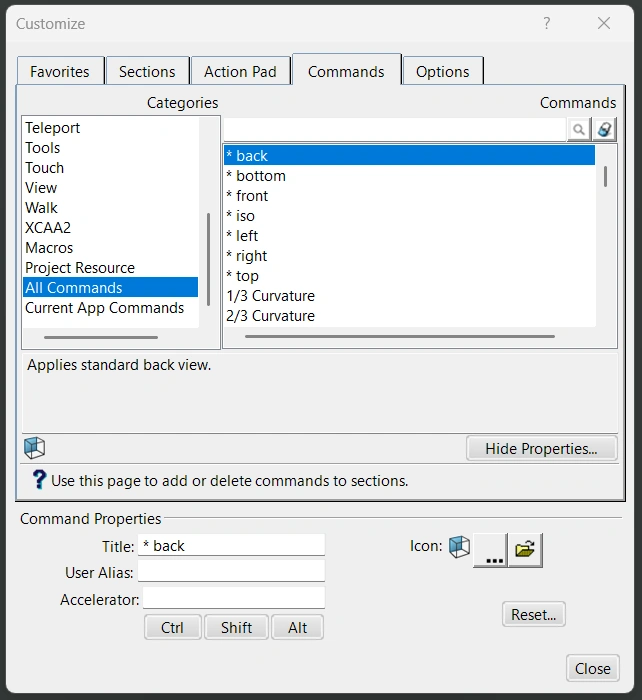This screenshot has width=642, height=700.
Task: Collapse panel with Hide Properties button
Action: [x=541, y=449]
